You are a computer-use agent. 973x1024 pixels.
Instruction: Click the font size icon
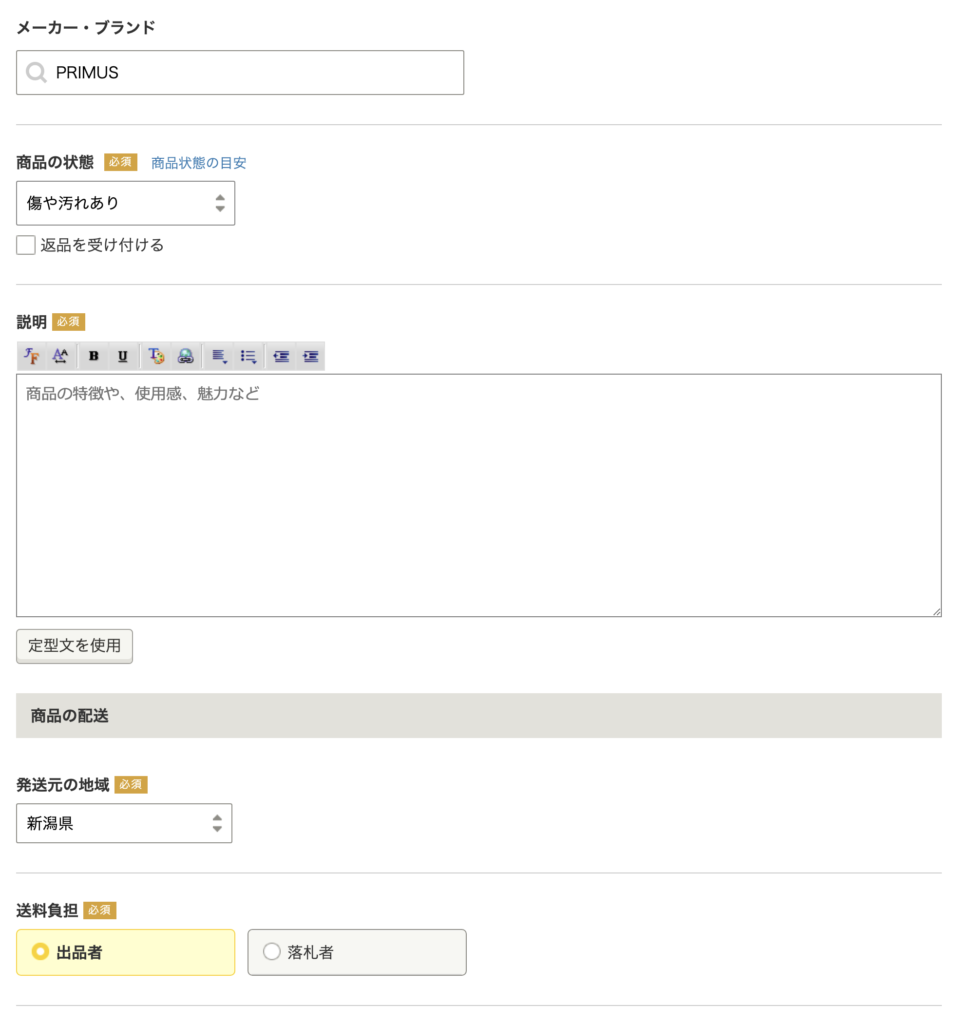point(60,356)
